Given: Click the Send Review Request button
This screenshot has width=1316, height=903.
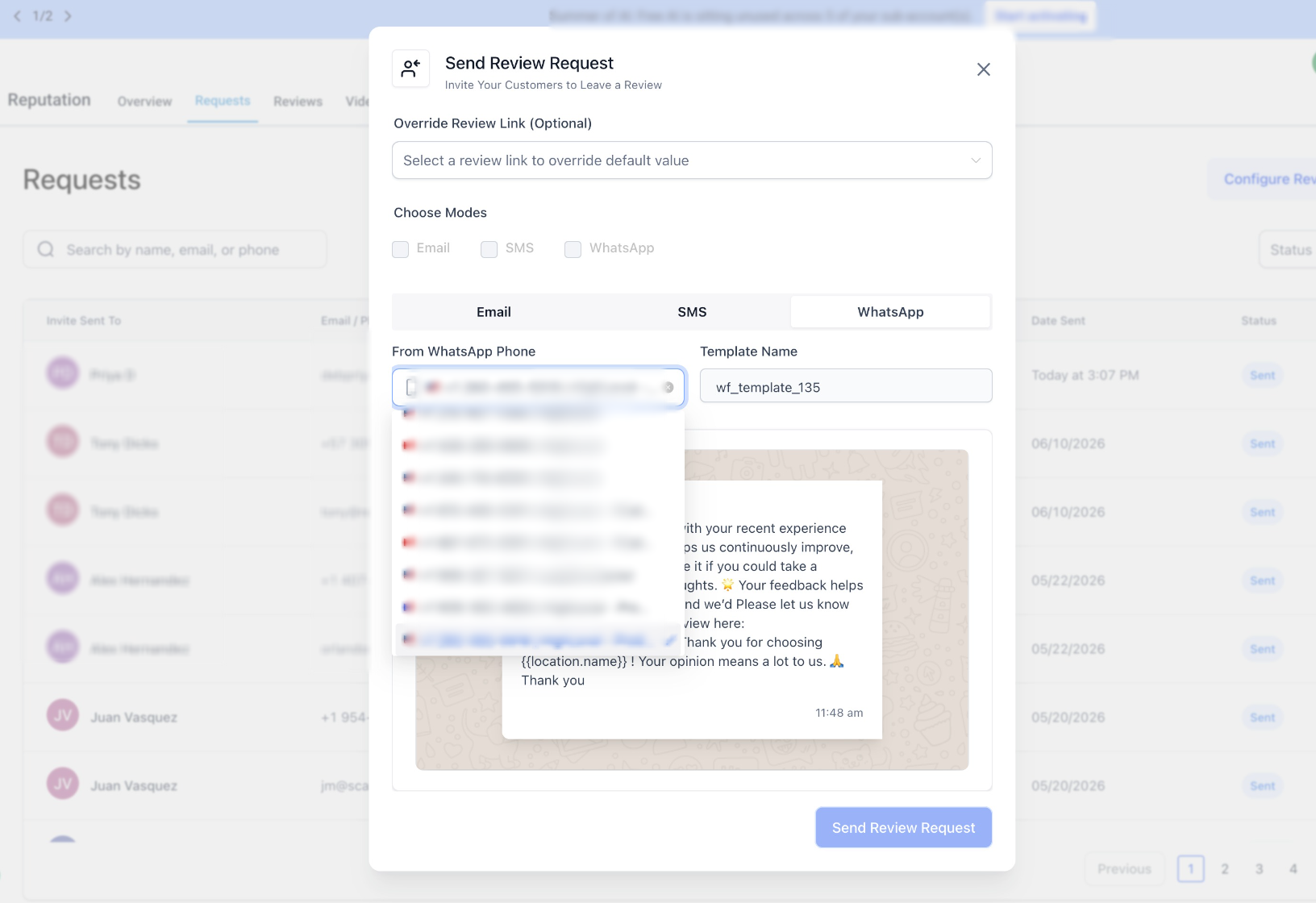Looking at the screenshot, I should 903,828.
